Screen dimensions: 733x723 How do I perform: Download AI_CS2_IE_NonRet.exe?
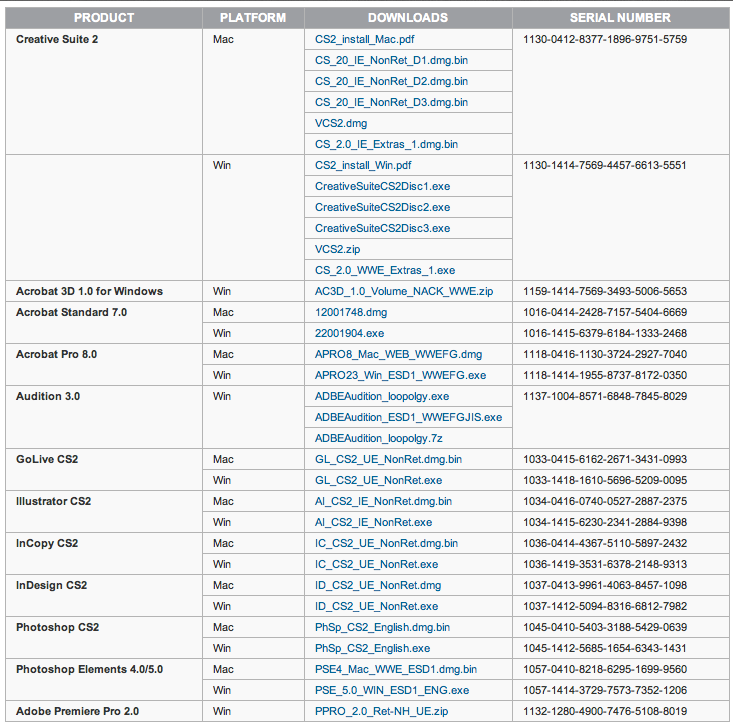click(373, 523)
